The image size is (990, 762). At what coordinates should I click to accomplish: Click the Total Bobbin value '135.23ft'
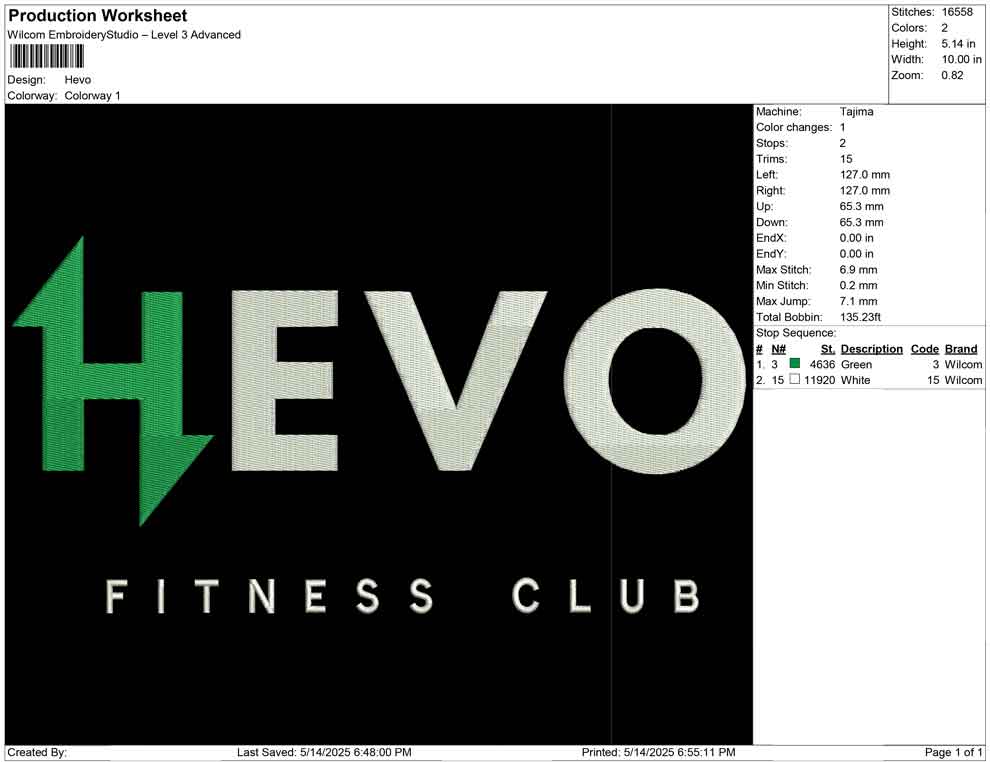coord(861,317)
